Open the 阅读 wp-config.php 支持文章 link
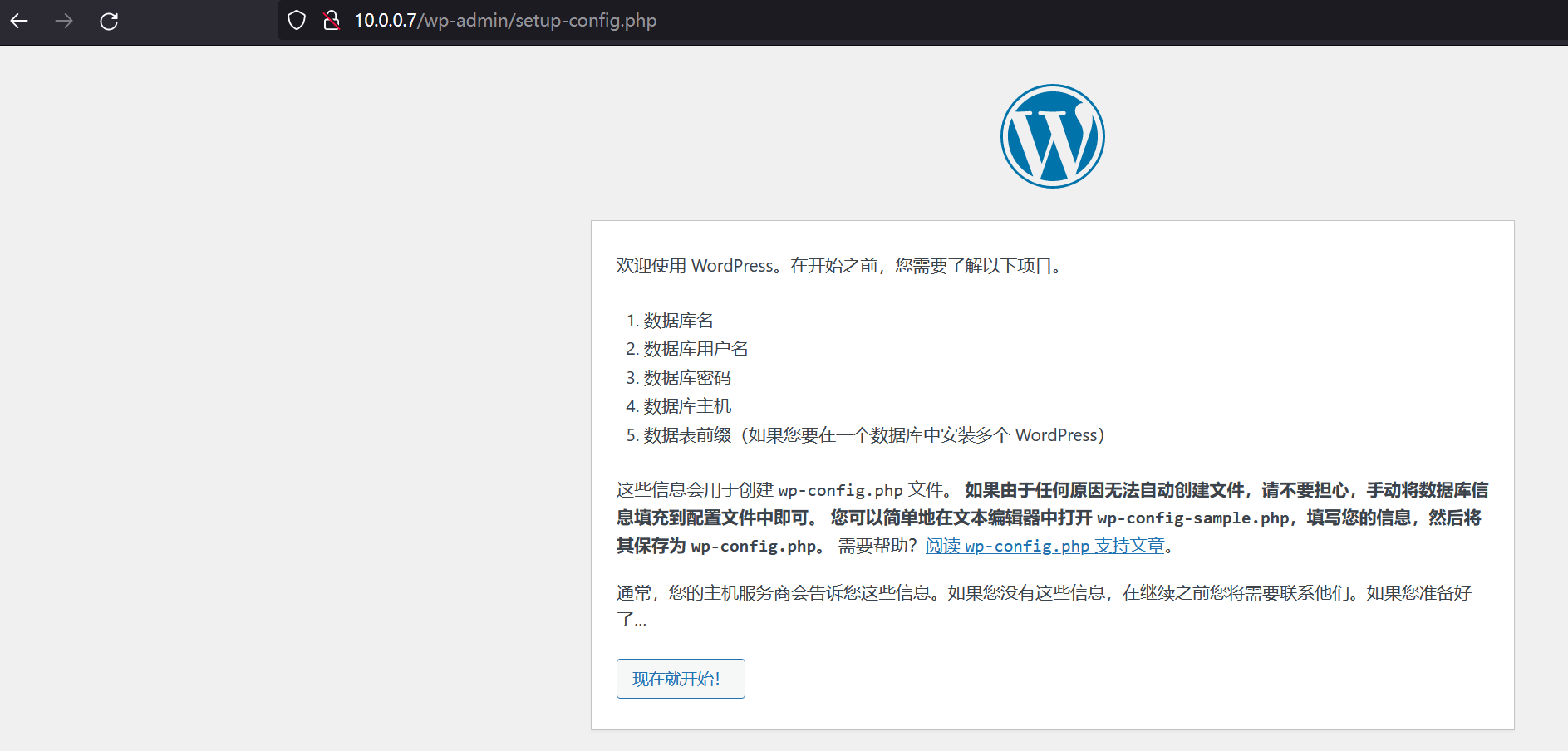Viewport: 1568px width, 751px height. tap(1045, 546)
